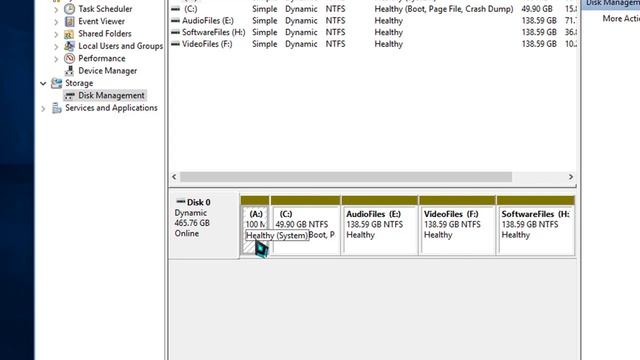Click the Task Scheduler clock icon
The height and width of the screenshot is (360, 640).
[69, 9]
